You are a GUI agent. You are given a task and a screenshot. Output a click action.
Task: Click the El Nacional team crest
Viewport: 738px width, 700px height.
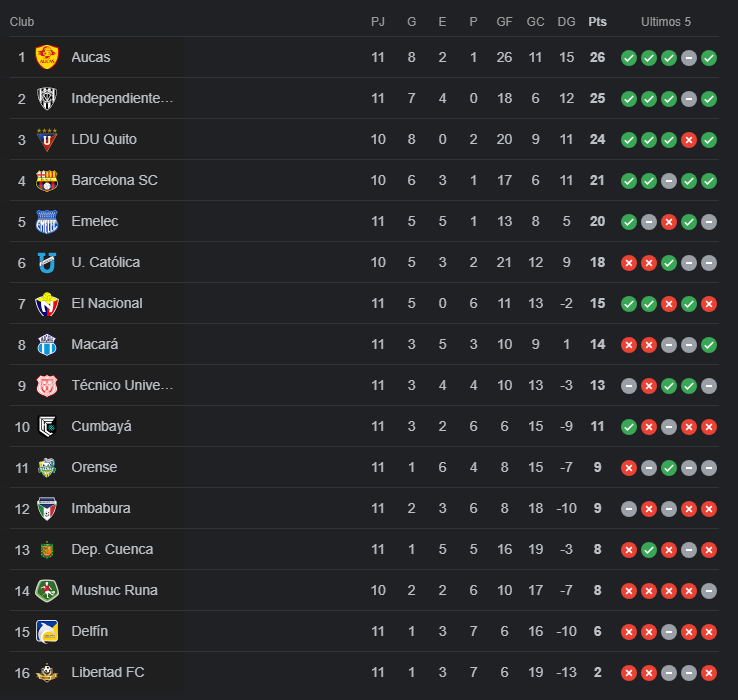click(47, 303)
